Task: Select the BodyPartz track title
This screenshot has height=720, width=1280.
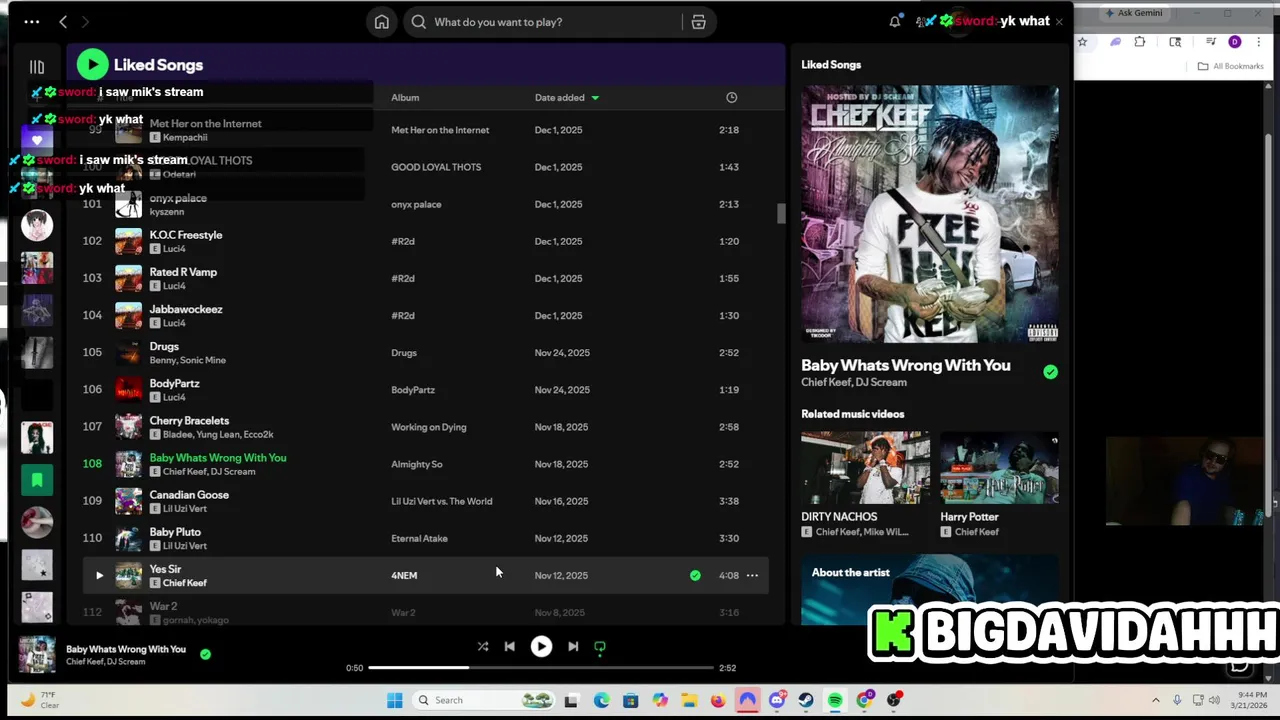Action: 174,384
